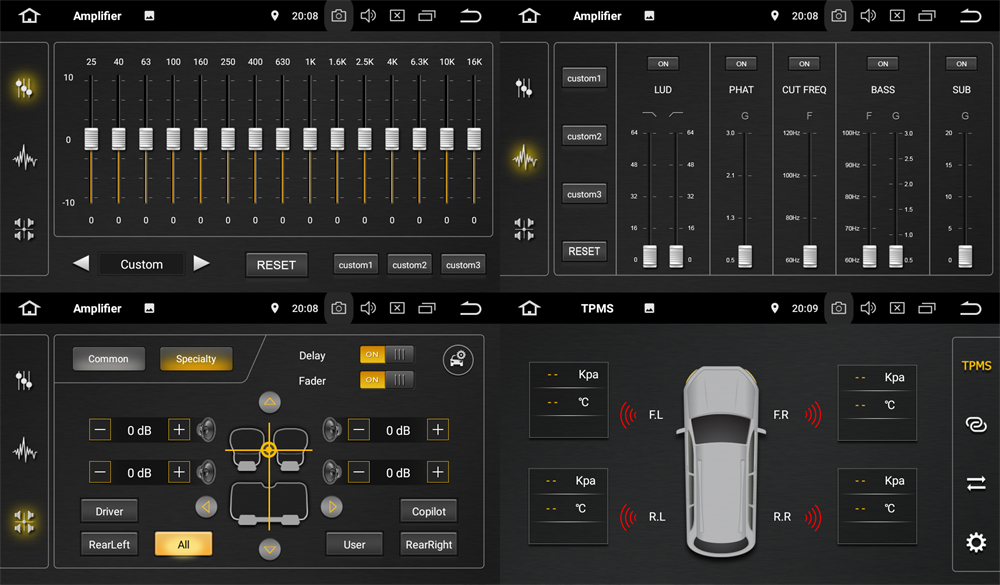Select the Specialty tab
Image resolution: width=1000 pixels, height=585 pixels.
coord(196,359)
